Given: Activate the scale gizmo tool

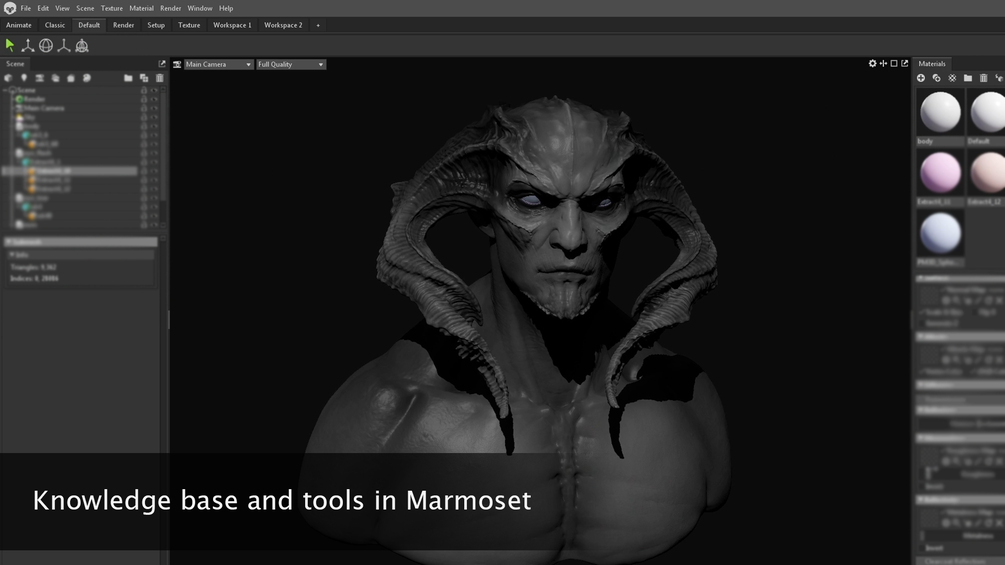Looking at the screenshot, I should 63,45.
